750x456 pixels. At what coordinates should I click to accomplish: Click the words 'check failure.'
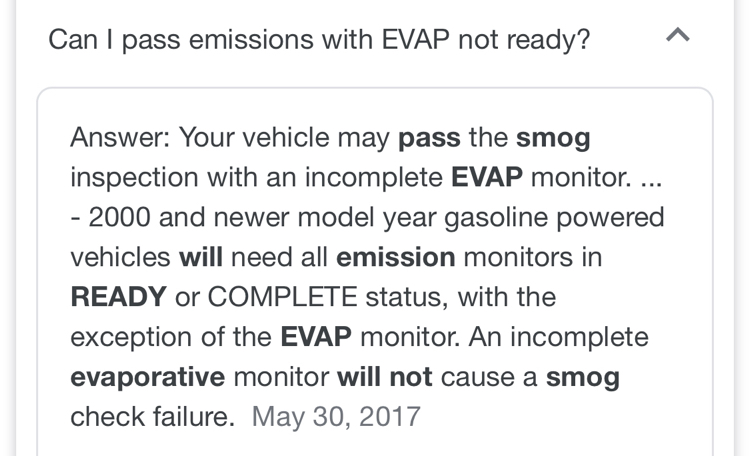(152, 416)
